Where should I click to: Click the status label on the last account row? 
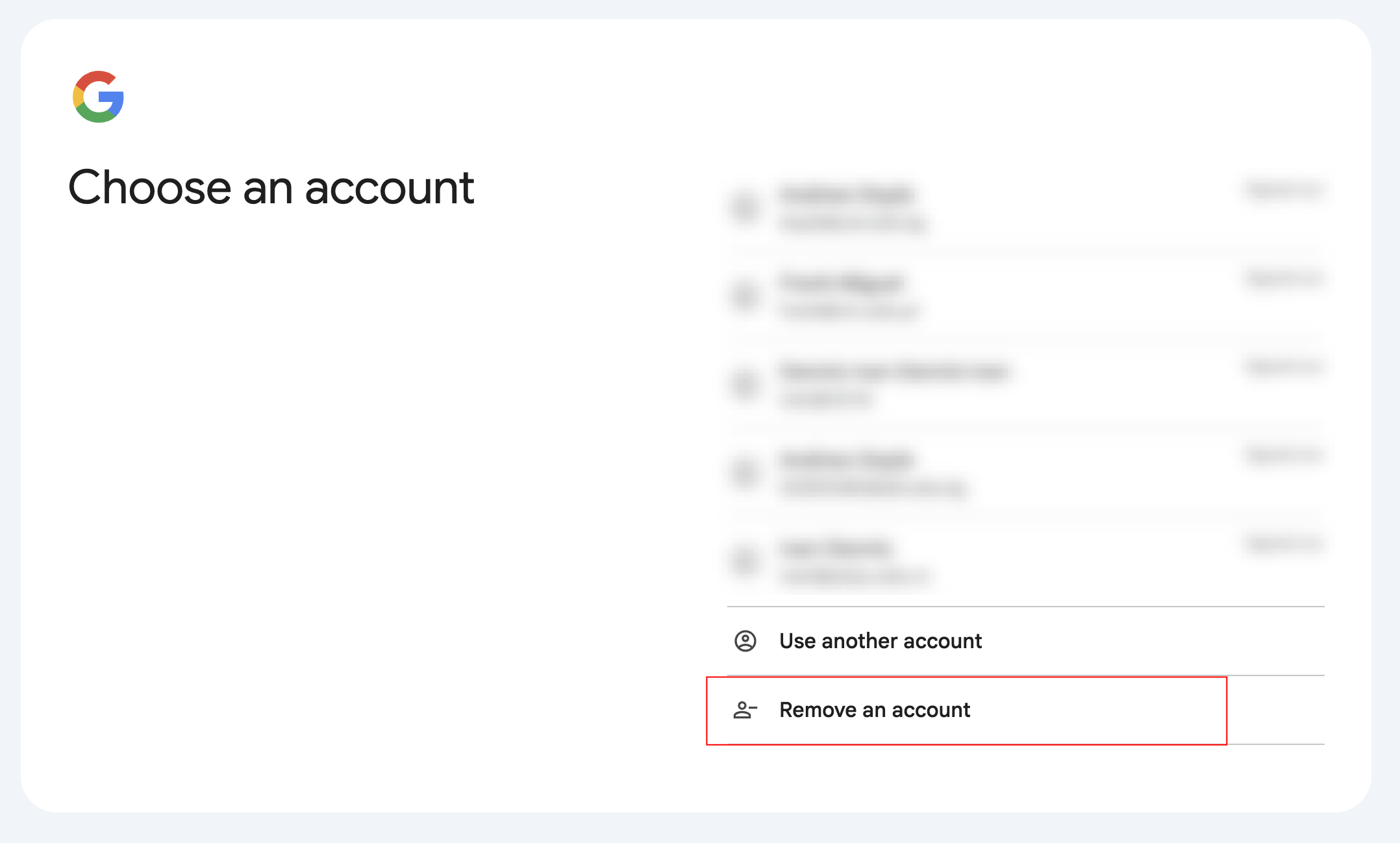(1284, 543)
